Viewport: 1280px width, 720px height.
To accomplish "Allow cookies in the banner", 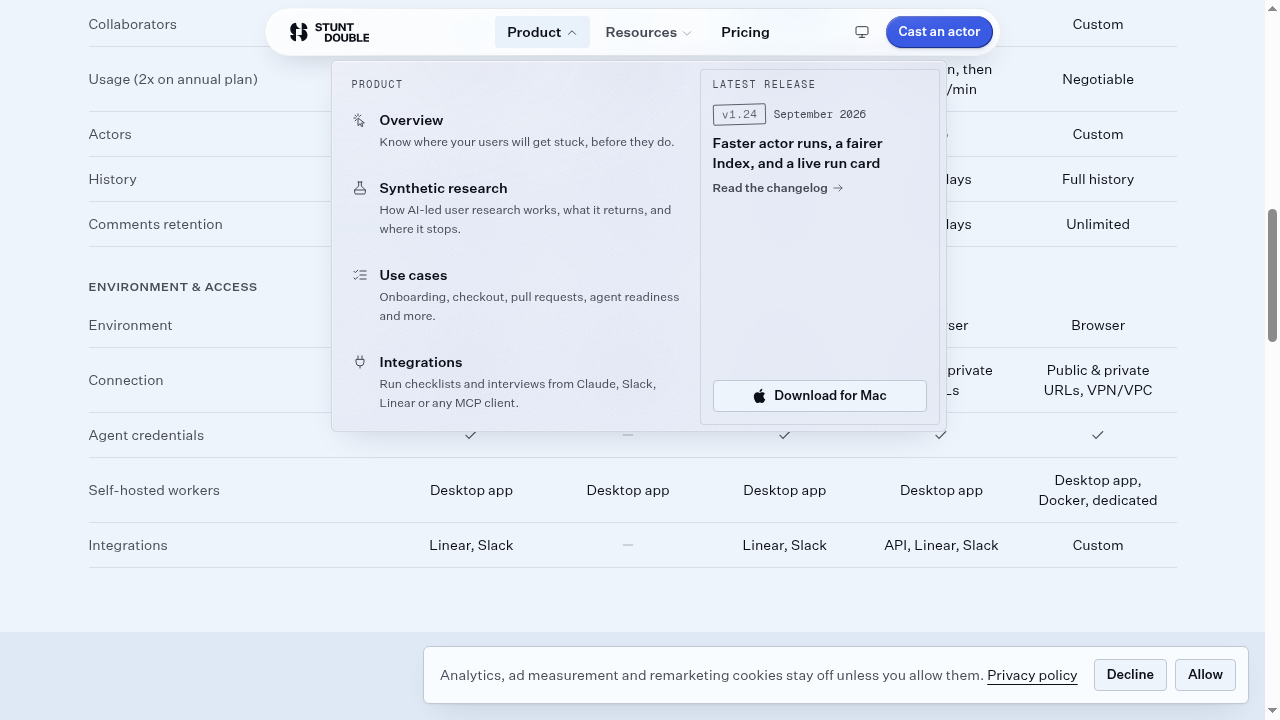I will [x=1205, y=675].
